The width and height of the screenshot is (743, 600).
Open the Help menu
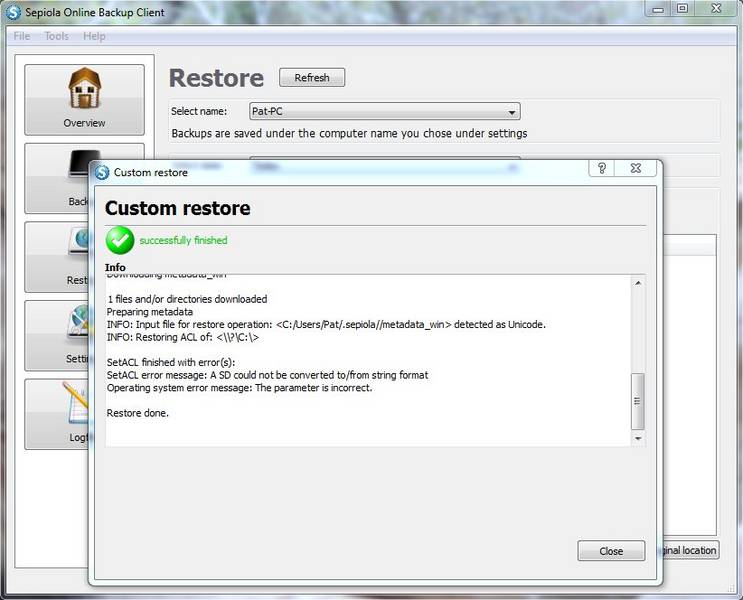[94, 36]
